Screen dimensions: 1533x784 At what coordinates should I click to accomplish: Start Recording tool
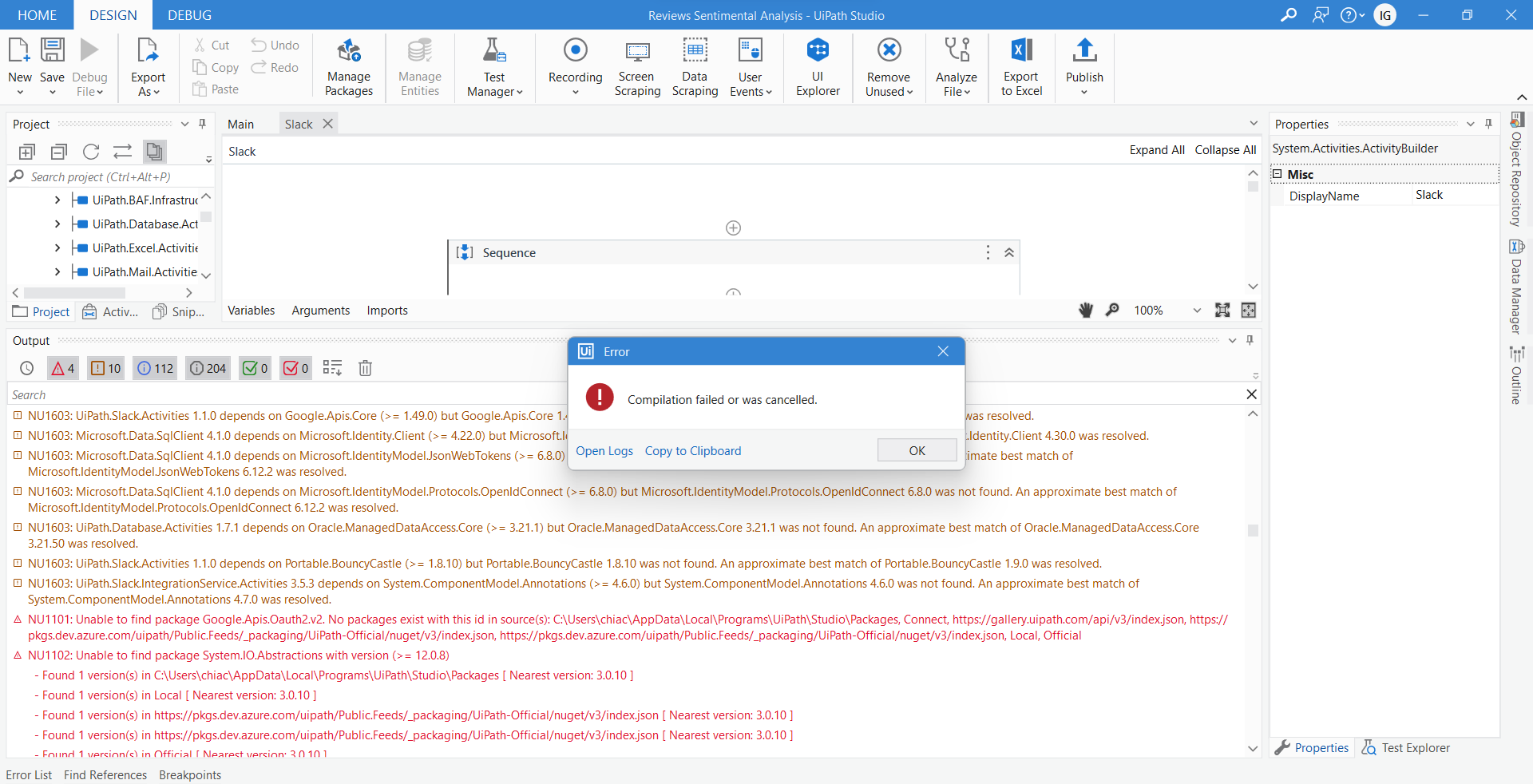(x=575, y=68)
